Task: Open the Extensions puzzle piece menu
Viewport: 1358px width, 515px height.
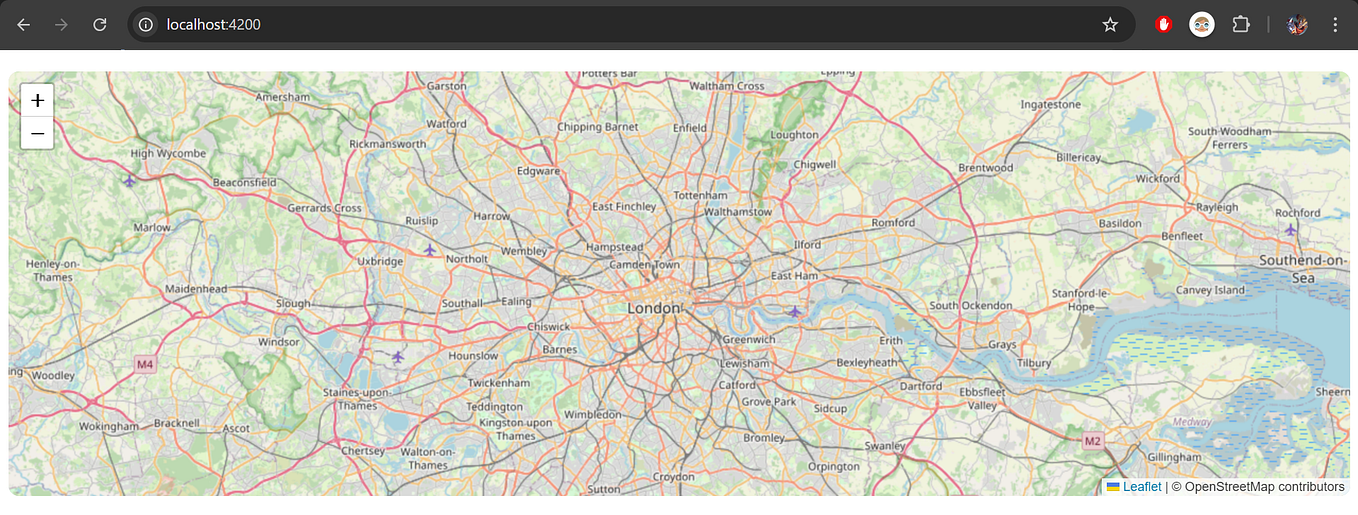Action: [1241, 24]
